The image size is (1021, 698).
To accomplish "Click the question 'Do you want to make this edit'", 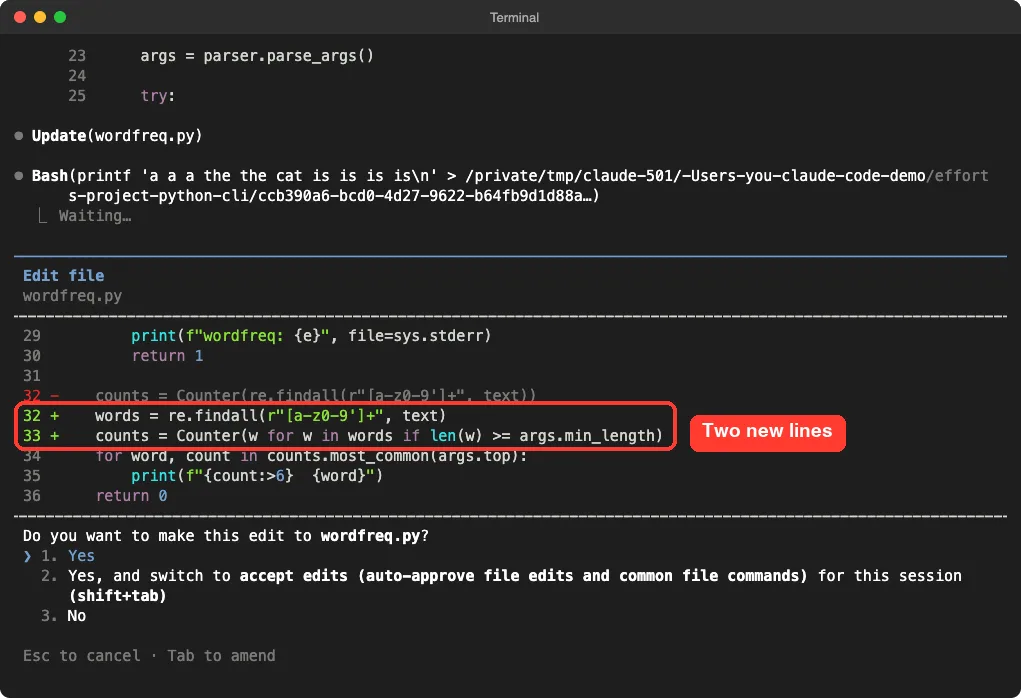I will tap(226, 536).
